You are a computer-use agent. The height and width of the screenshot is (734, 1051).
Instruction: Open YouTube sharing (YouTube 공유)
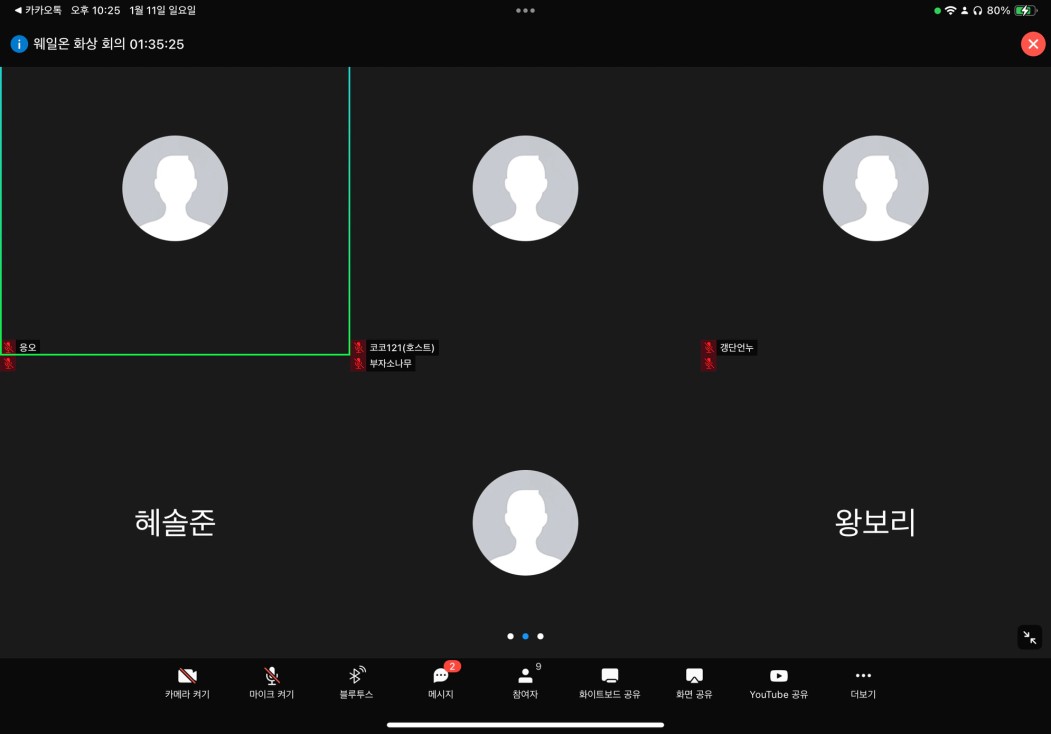click(778, 682)
